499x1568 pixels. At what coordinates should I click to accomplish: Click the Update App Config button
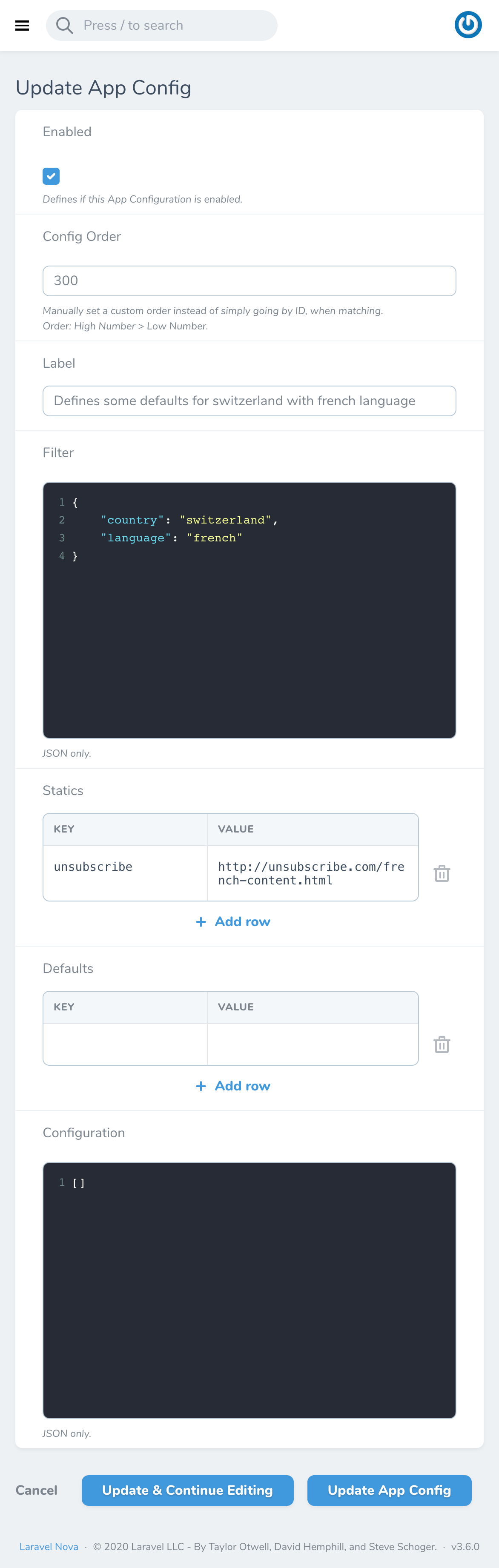pos(390,1490)
